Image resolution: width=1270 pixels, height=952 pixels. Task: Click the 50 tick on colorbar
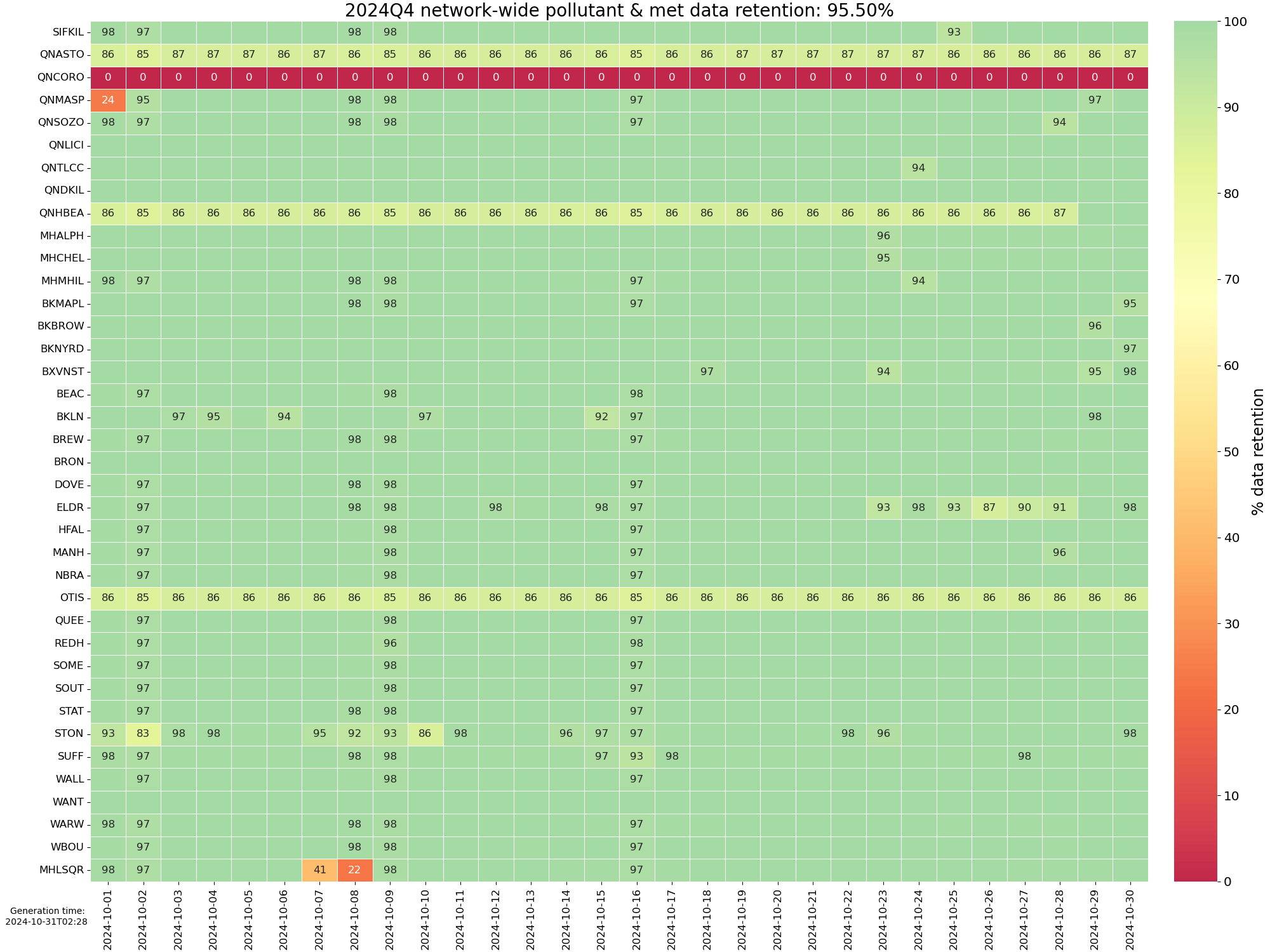1231,452
